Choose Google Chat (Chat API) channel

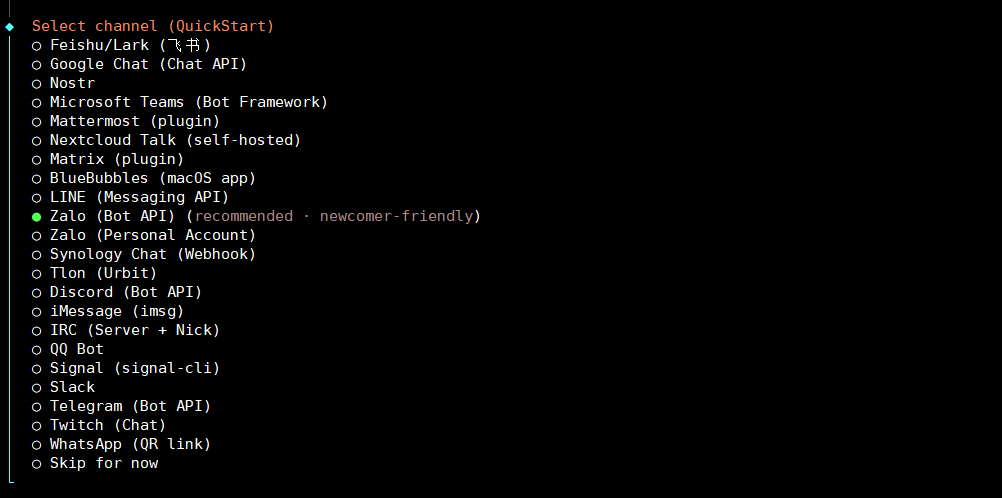[148, 64]
